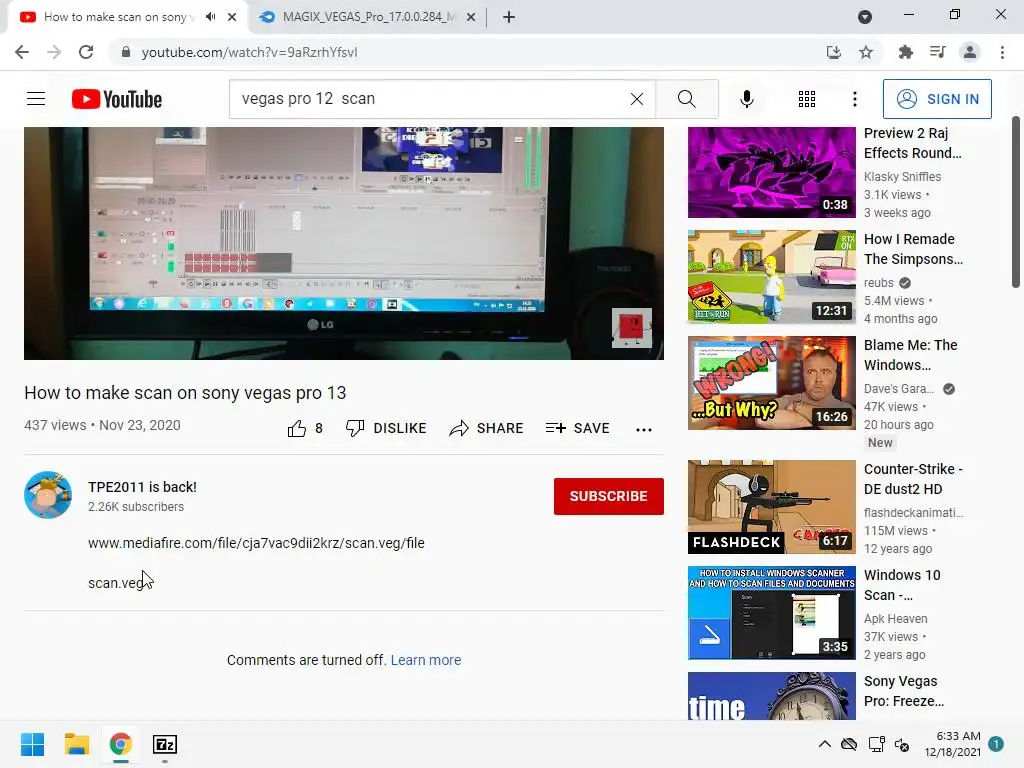The image size is (1024, 768).
Task: Click the video player area
Action: [x=344, y=243]
